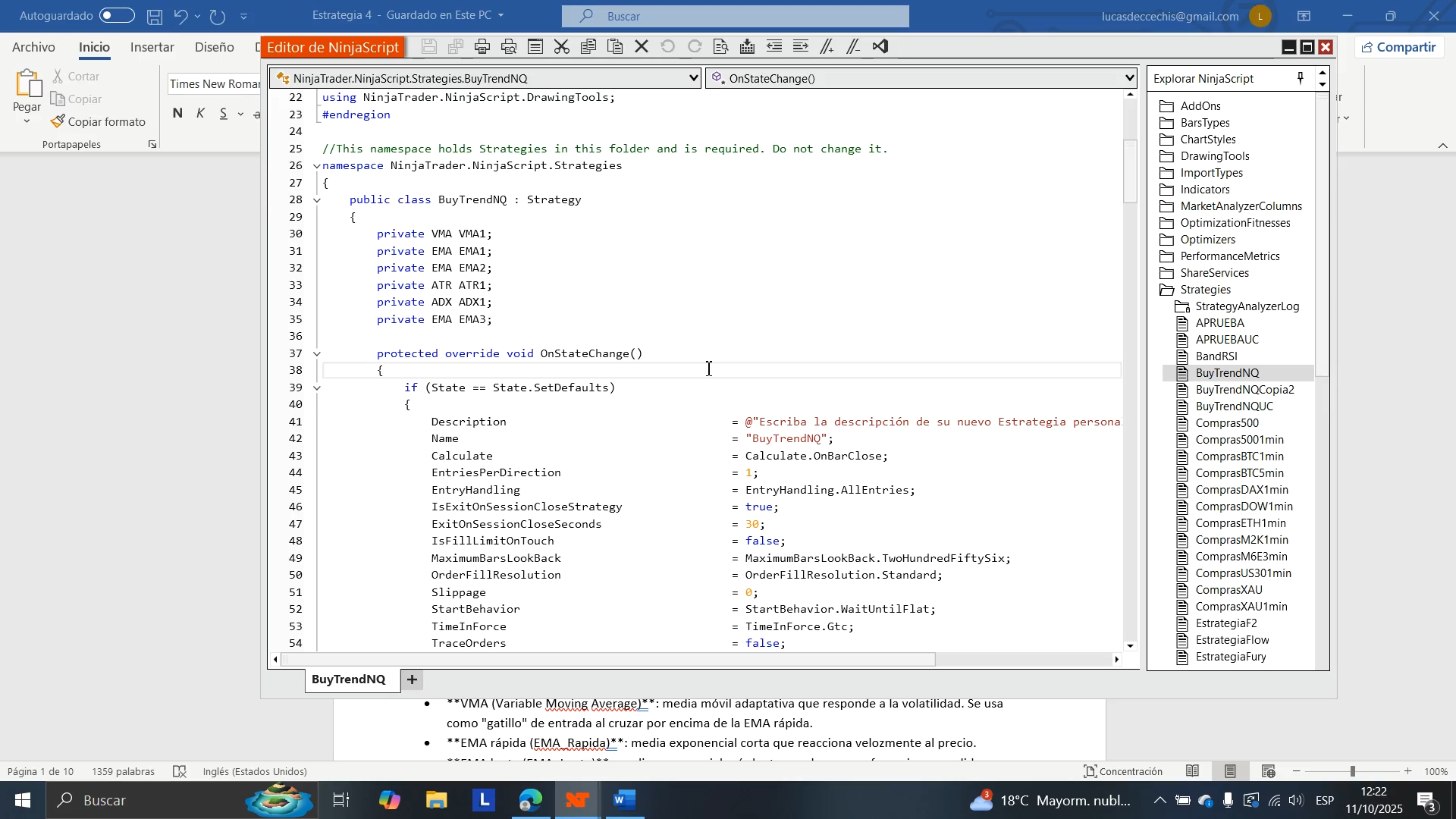Save the Word document with the disk icon
Viewport: 1456px width, 819px height.
point(155,16)
